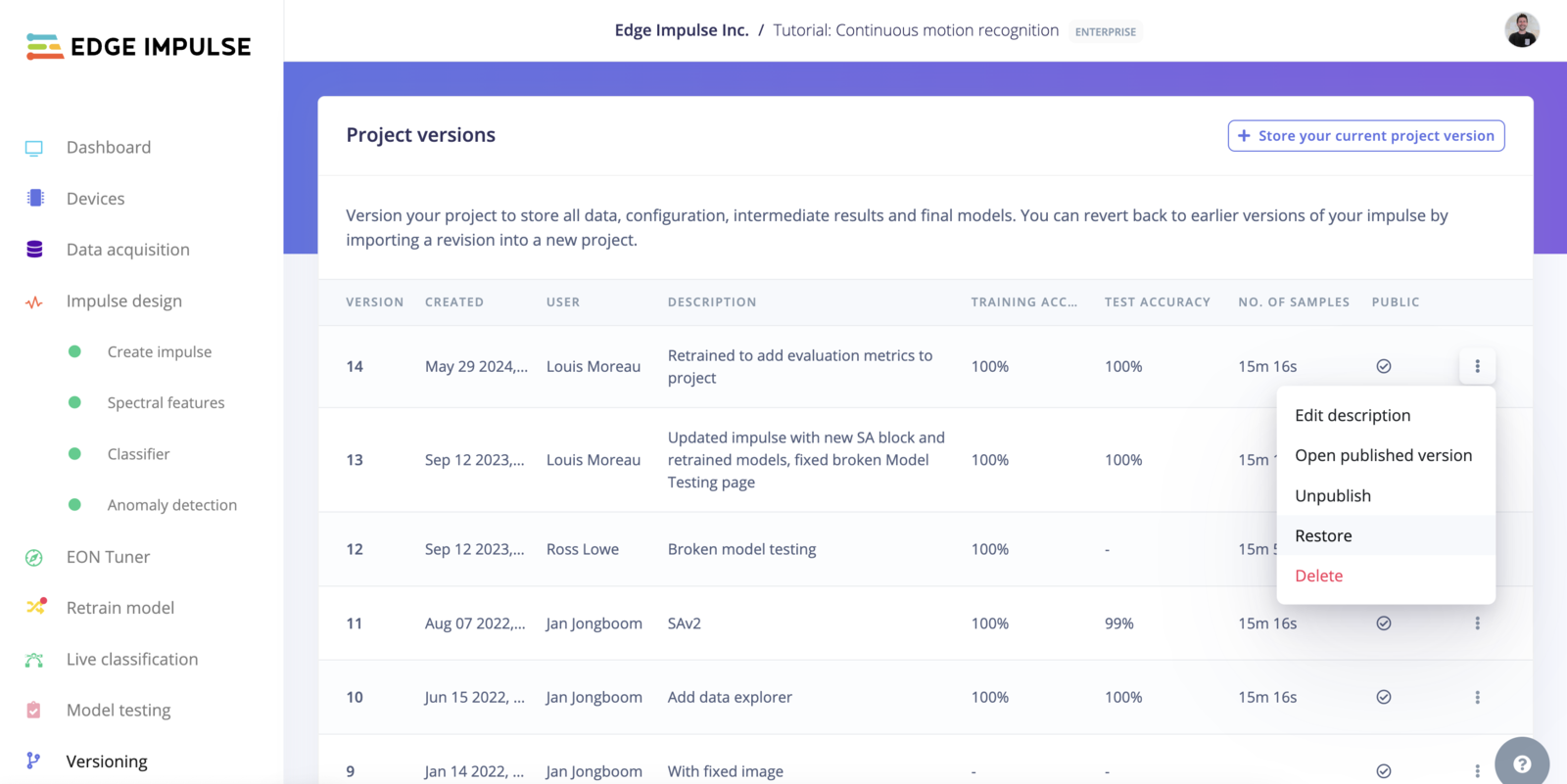Screen dimensions: 1567x784
Task: Click the Data acquisition database icon
Action: pos(35,250)
